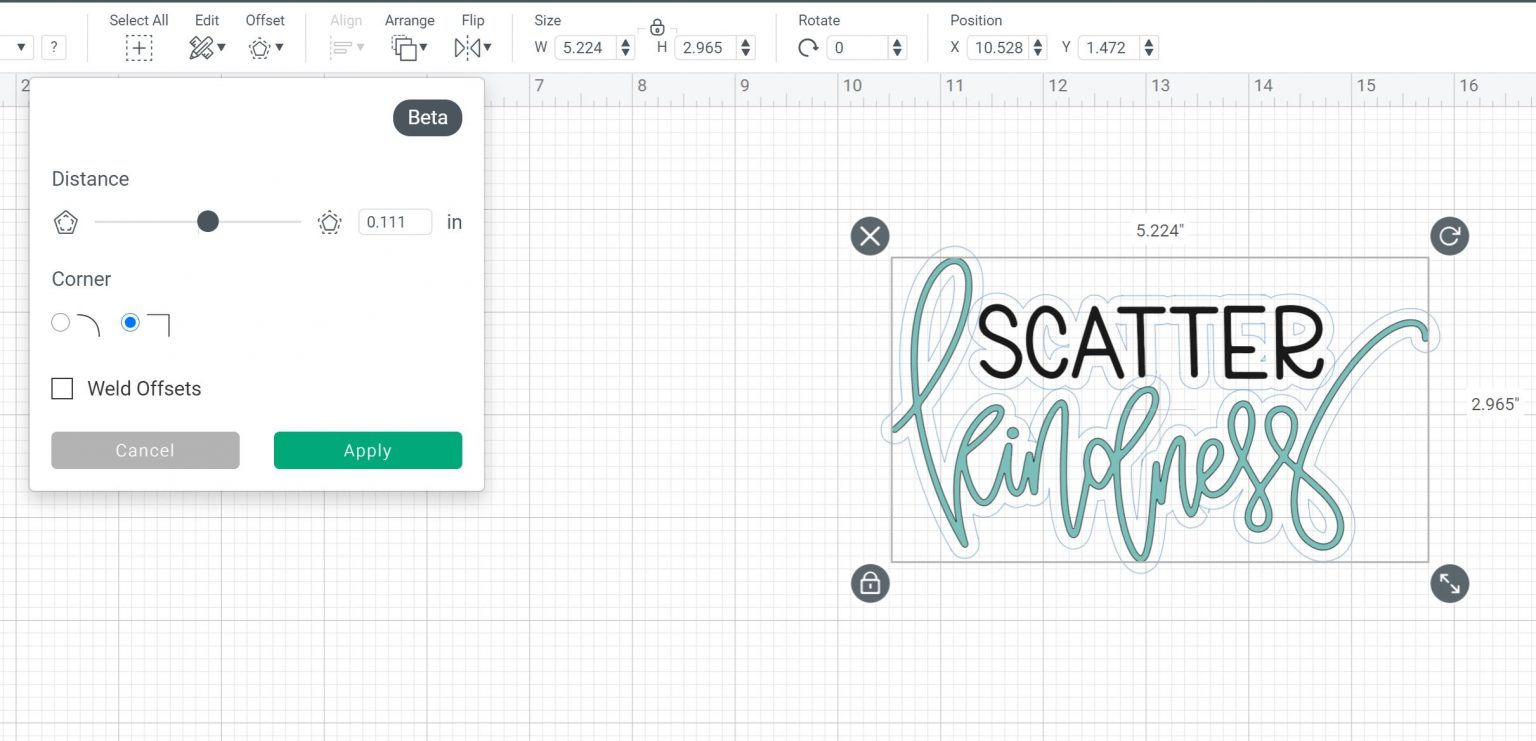The width and height of the screenshot is (1536, 741).
Task: Open the Edit dropdown arrow
Action: tap(222, 47)
